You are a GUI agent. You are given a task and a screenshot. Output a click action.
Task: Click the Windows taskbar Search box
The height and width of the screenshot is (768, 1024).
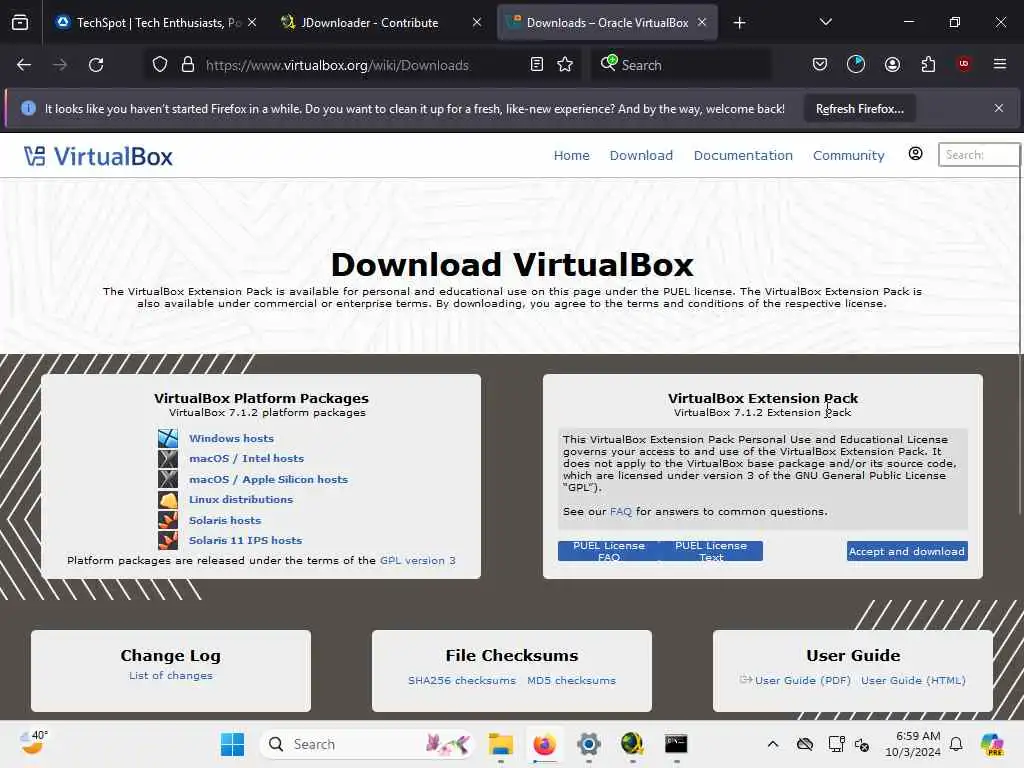pos(366,744)
